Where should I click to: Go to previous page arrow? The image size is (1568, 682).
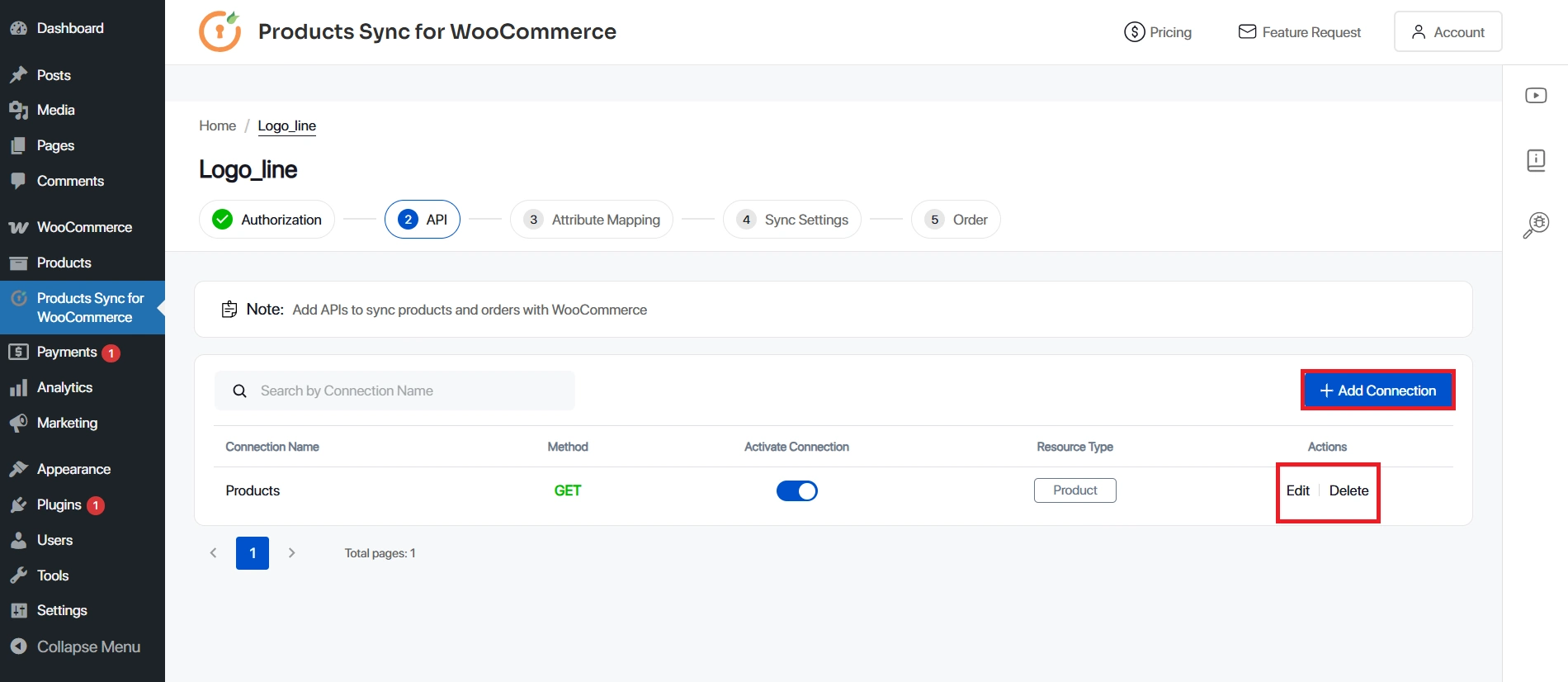coord(213,553)
